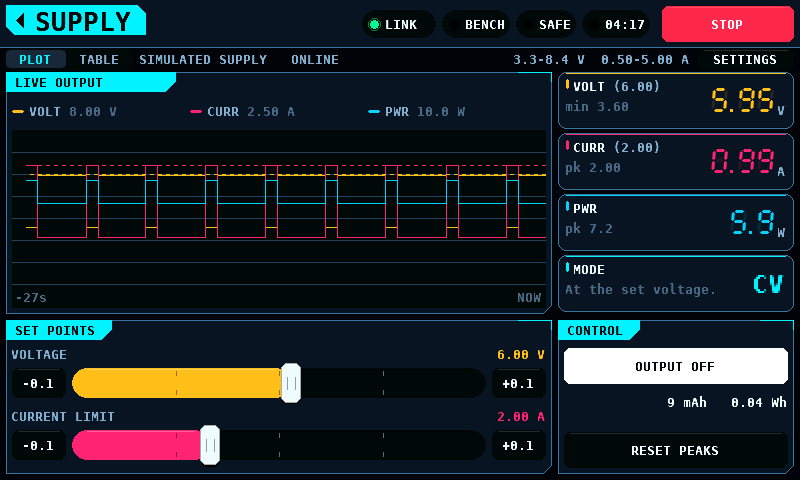Viewport: 800px width, 480px height.
Task: Click the yellow voltage slider handle
Action: [291, 383]
